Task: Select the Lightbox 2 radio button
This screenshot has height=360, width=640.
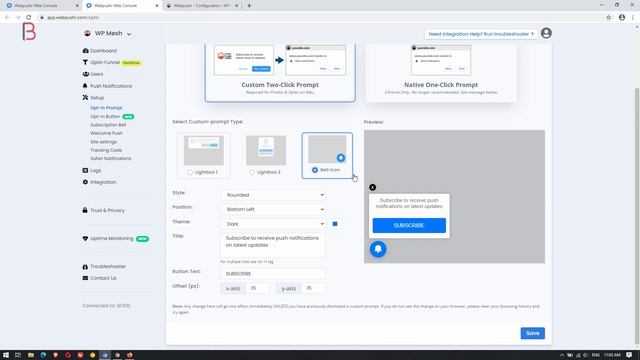Action: pyautogui.click(x=252, y=172)
